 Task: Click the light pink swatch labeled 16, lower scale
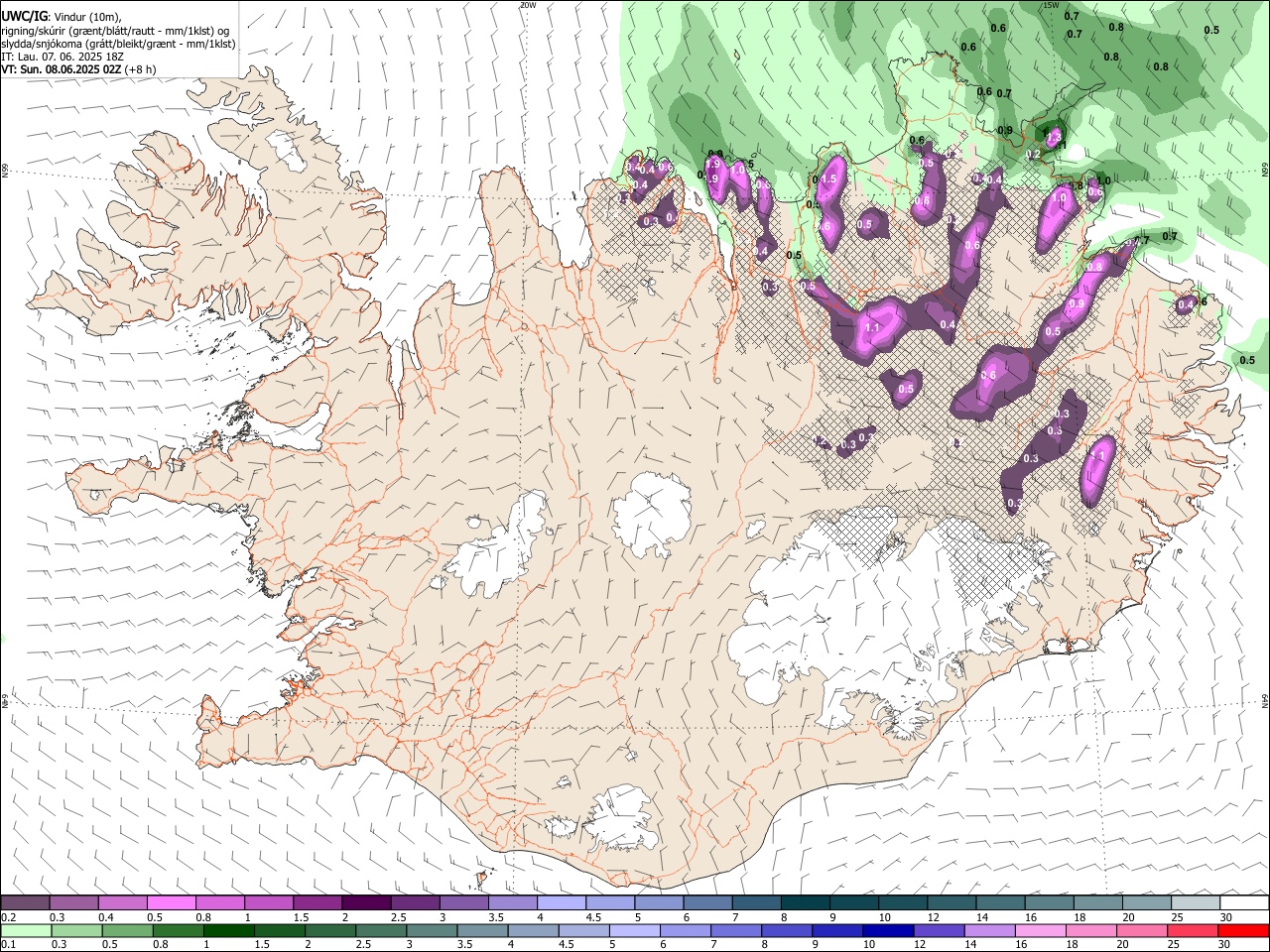coord(1040,930)
